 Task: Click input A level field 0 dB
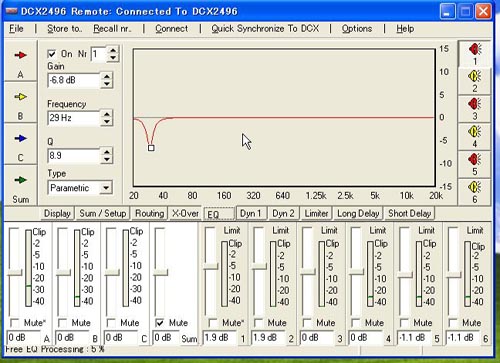[x=23, y=338]
